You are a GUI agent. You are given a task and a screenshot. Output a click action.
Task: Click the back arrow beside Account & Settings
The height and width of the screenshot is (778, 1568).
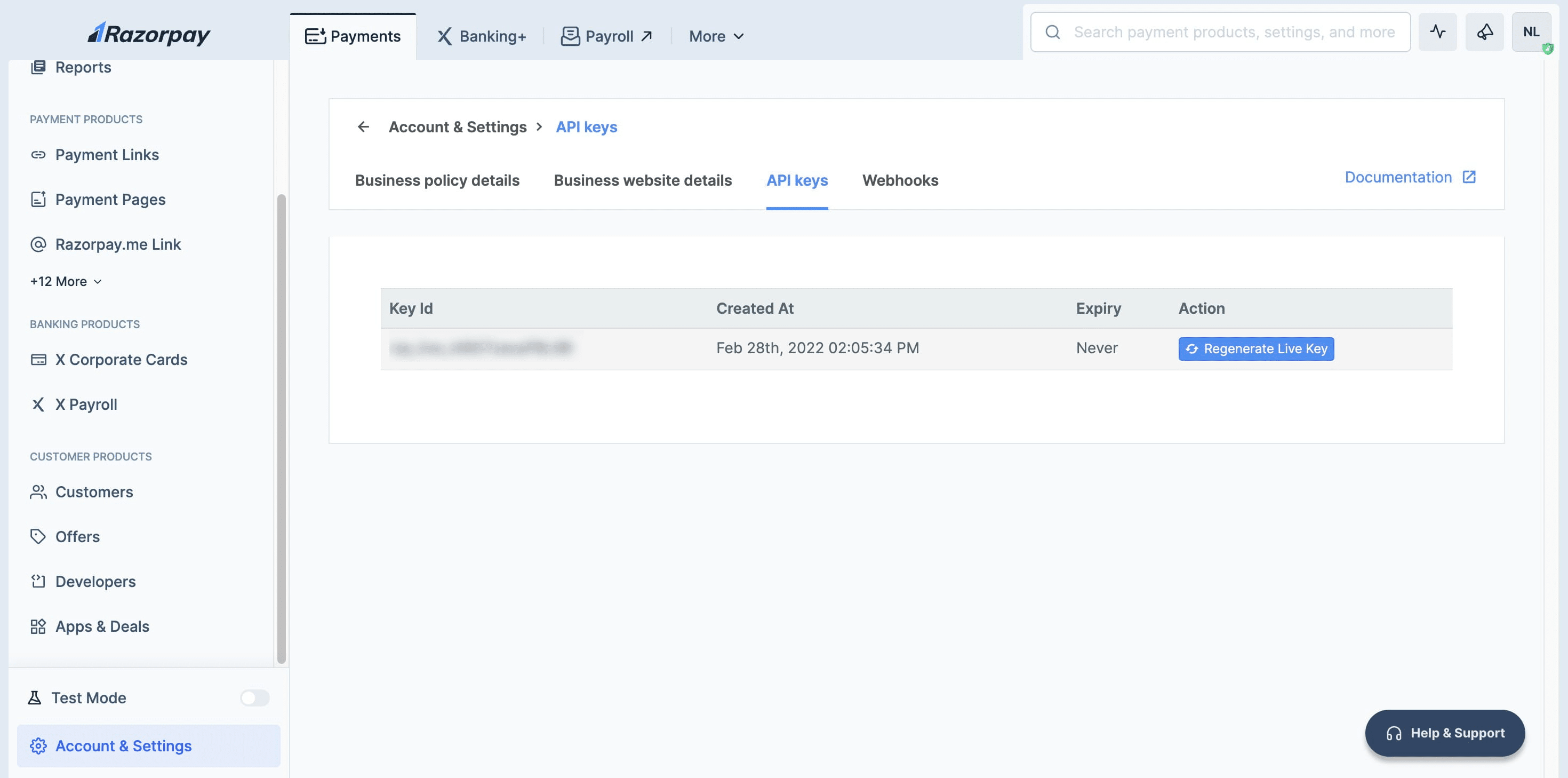click(x=363, y=126)
